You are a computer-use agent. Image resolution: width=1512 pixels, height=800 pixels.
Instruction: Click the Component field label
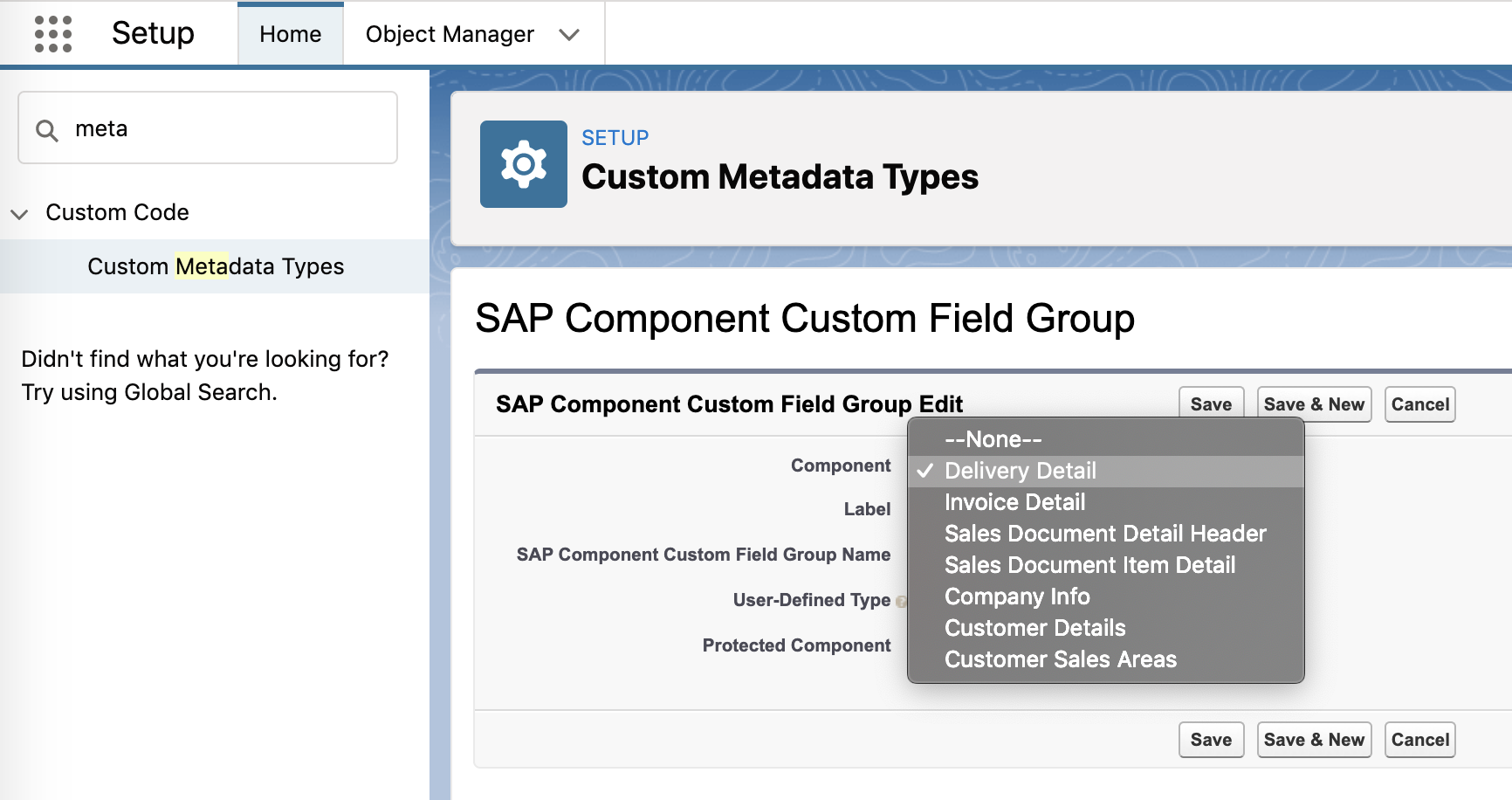pyautogui.click(x=841, y=466)
